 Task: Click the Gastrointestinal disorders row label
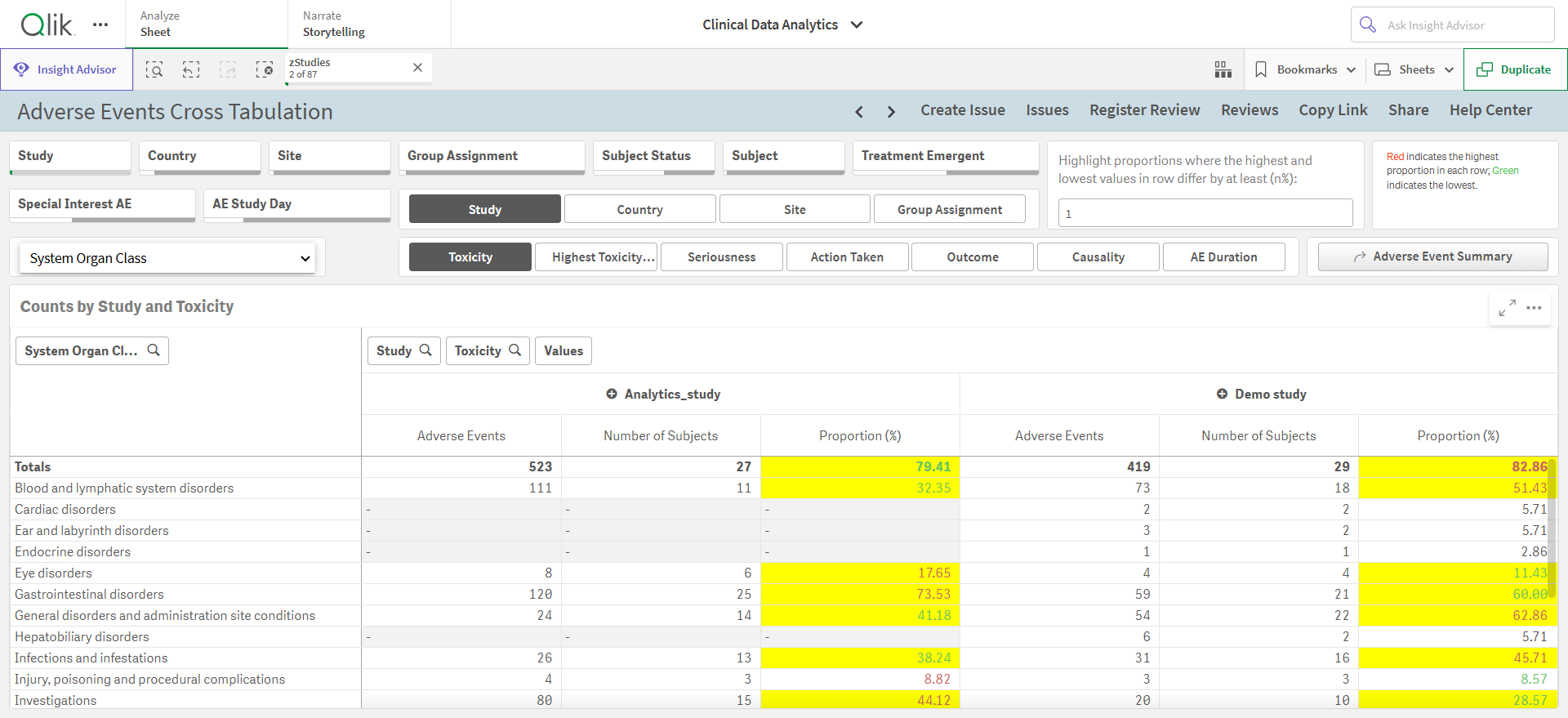(x=89, y=594)
